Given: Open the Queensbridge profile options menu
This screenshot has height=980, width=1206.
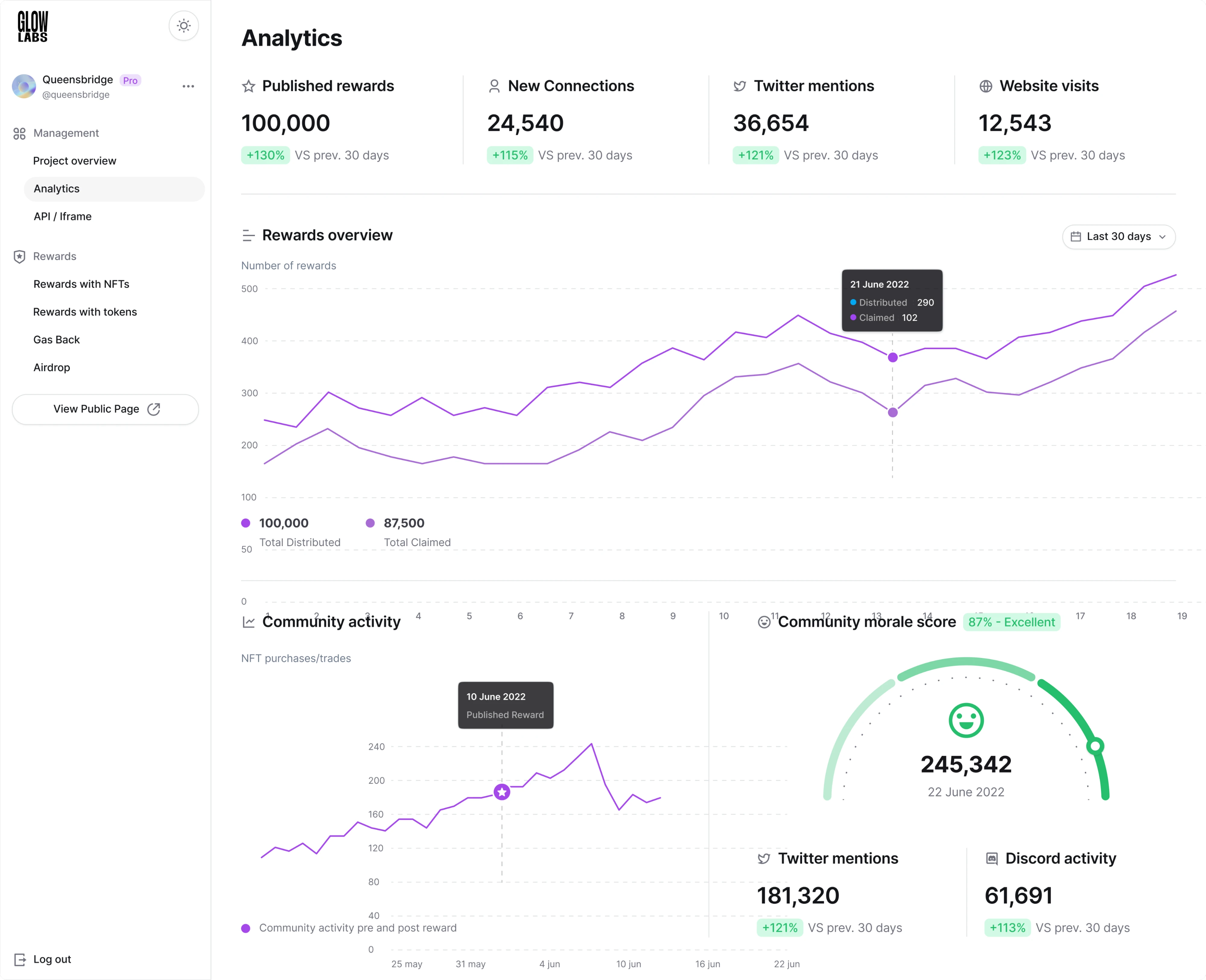Looking at the screenshot, I should pyautogui.click(x=188, y=86).
